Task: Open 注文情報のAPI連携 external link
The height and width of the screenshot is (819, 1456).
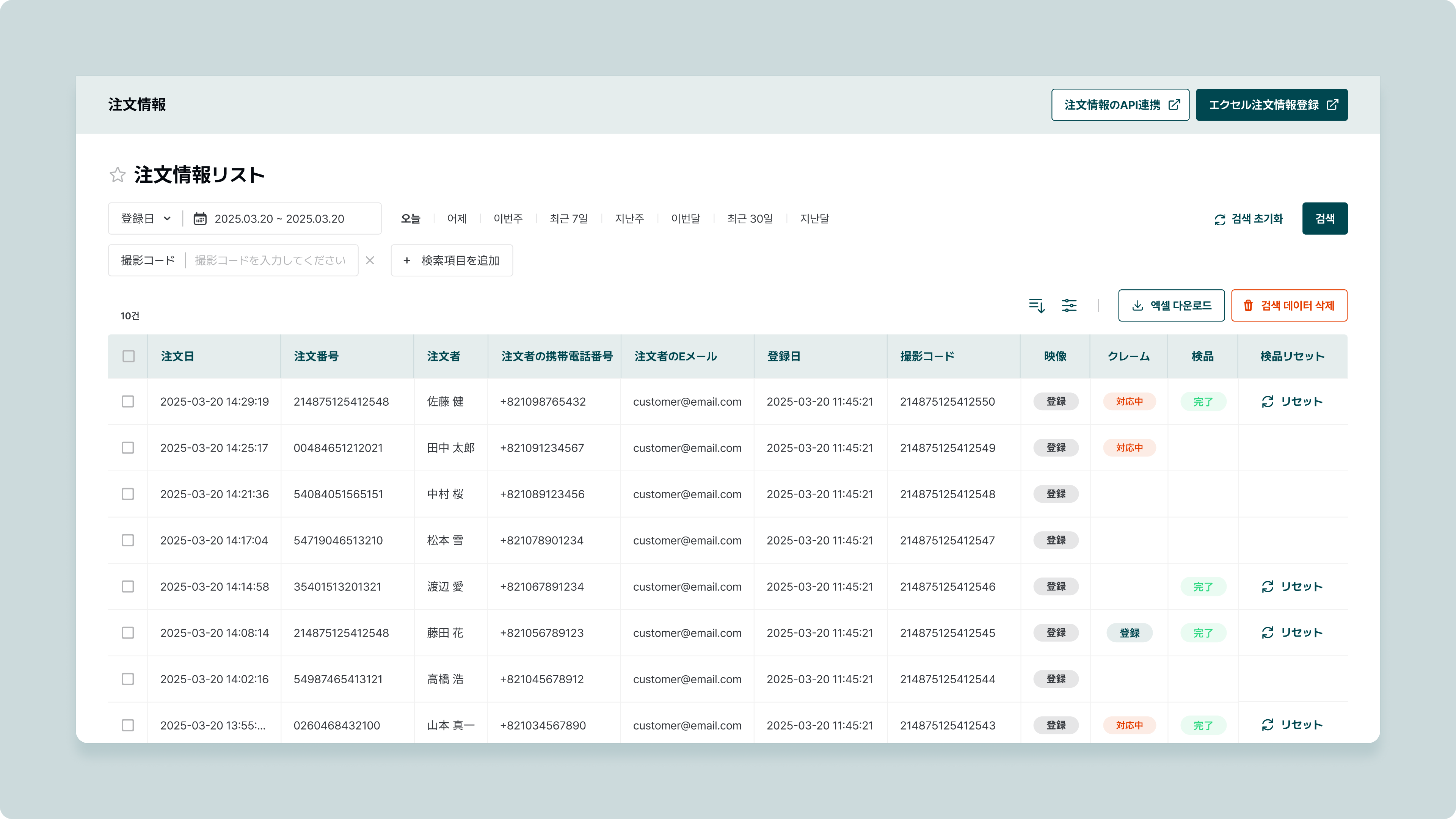Action: coord(1120,105)
